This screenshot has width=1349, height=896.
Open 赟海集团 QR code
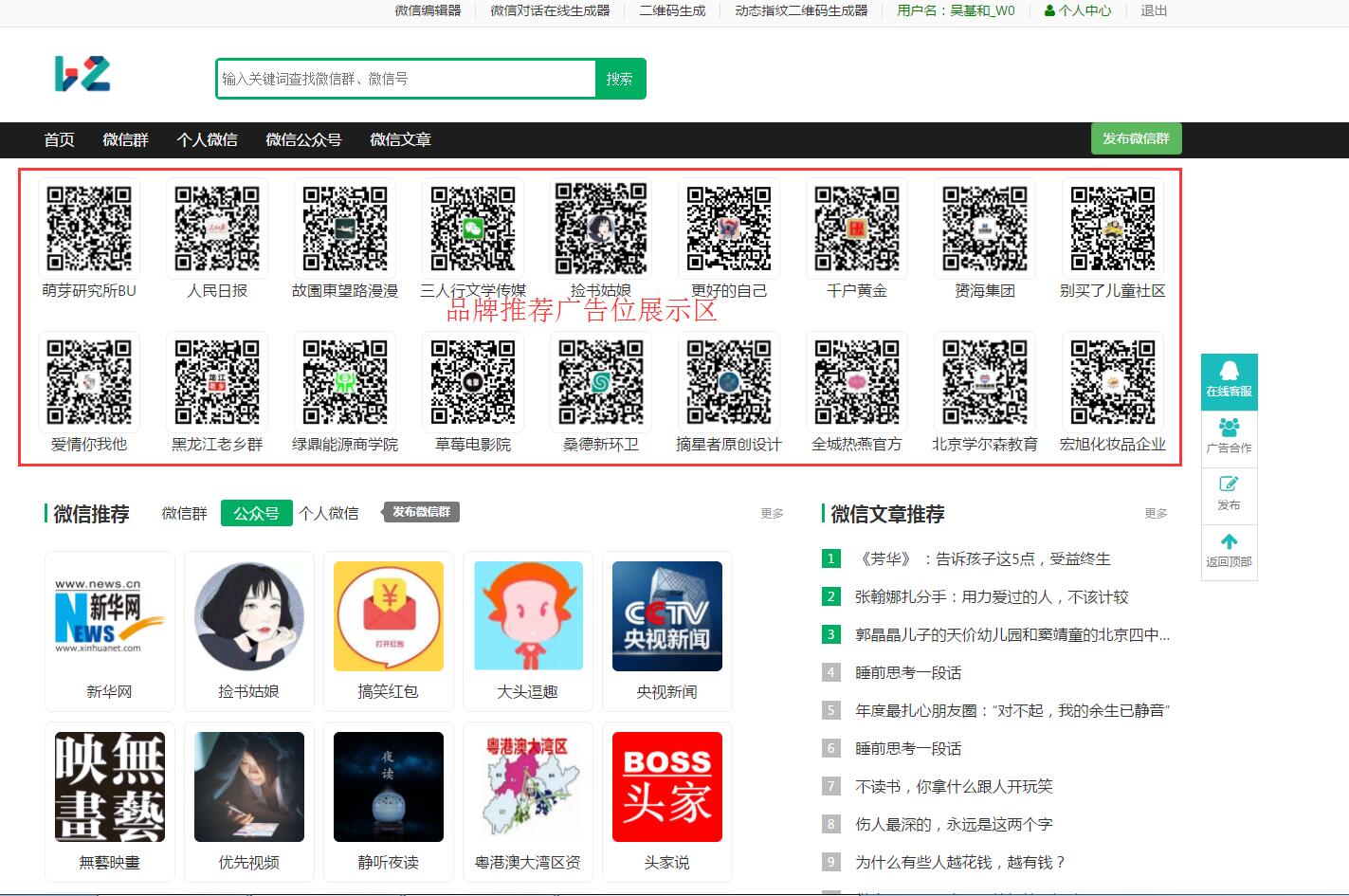(x=985, y=229)
